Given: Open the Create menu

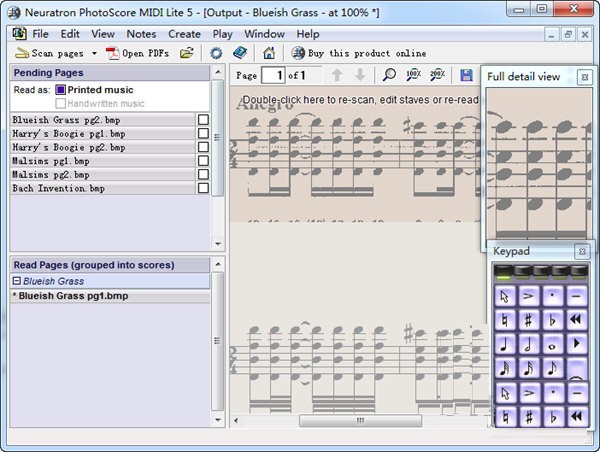Looking at the screenshot, I should pyautogui.click(x=184, y=34).
